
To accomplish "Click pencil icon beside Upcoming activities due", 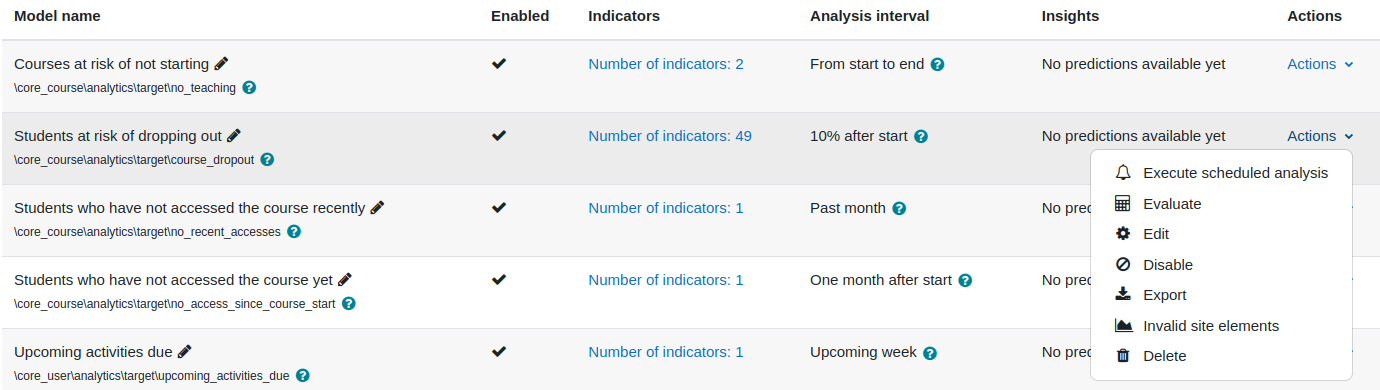I will tap(184, 352).
